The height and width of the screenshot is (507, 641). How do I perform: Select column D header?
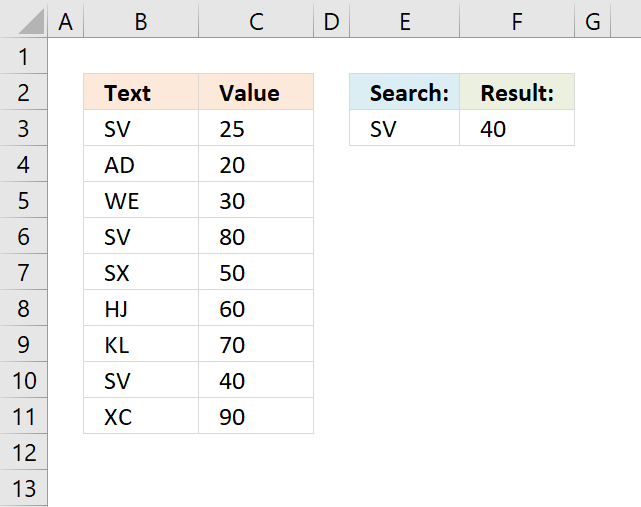click(x=332, y=21)
